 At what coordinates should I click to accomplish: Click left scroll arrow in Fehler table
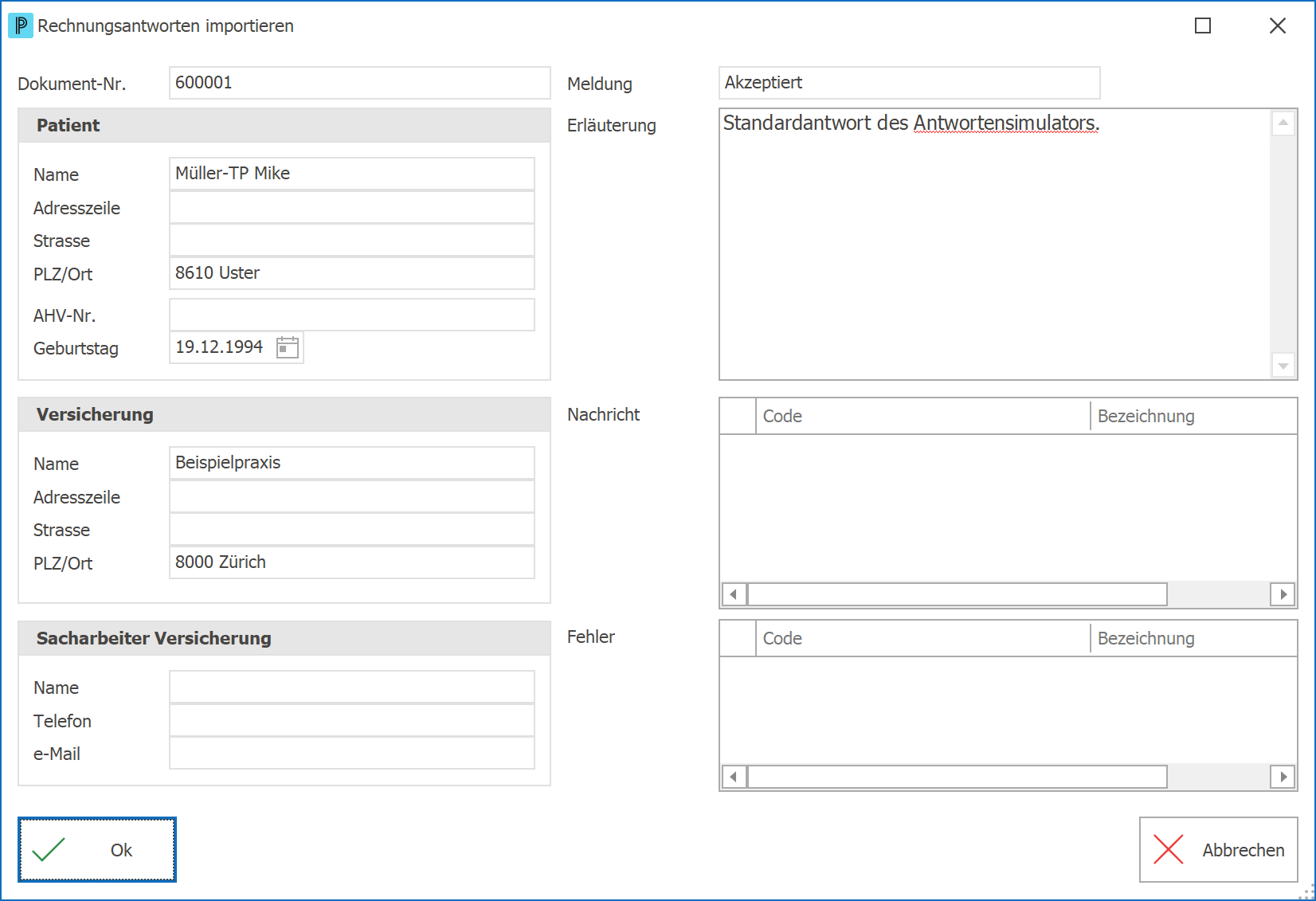point(734,777)
